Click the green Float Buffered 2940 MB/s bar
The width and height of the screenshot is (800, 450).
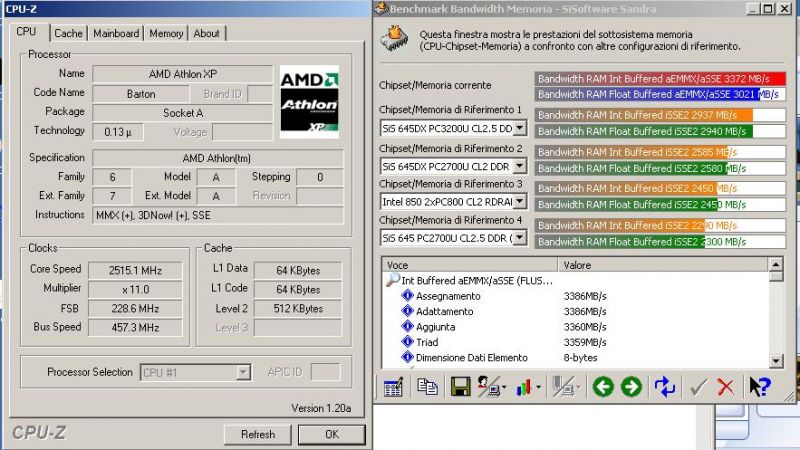point(660,131)
